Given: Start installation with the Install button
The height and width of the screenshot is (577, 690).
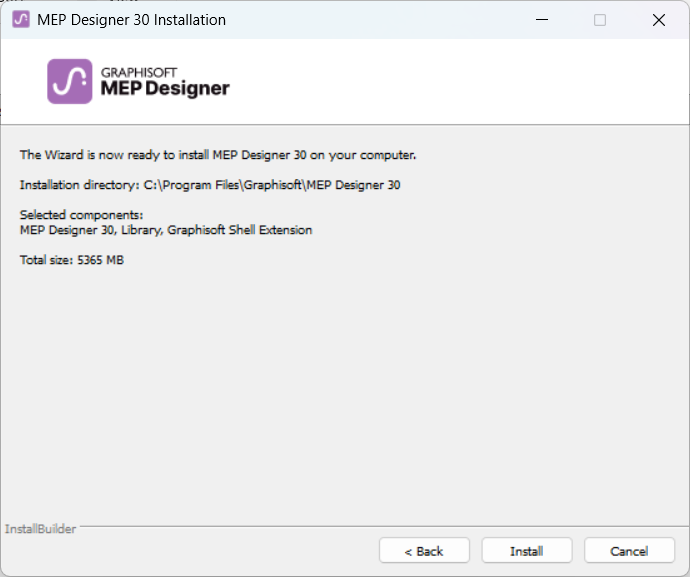Looking at the screenshot, I should click(527, 551).
